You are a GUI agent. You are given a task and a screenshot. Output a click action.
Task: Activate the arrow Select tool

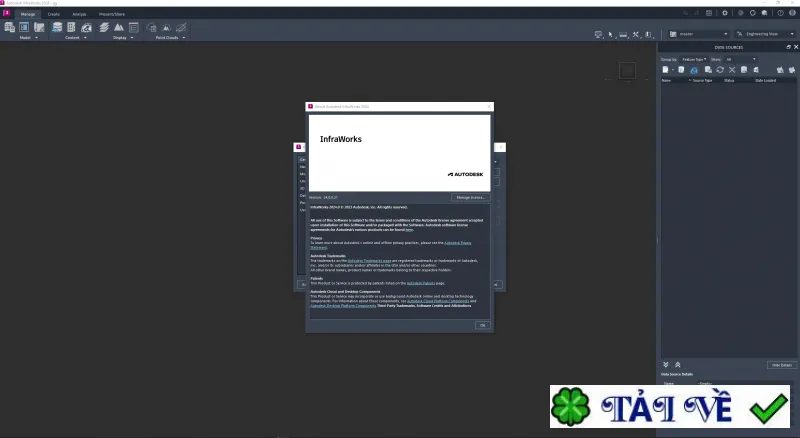click(611, 34)
